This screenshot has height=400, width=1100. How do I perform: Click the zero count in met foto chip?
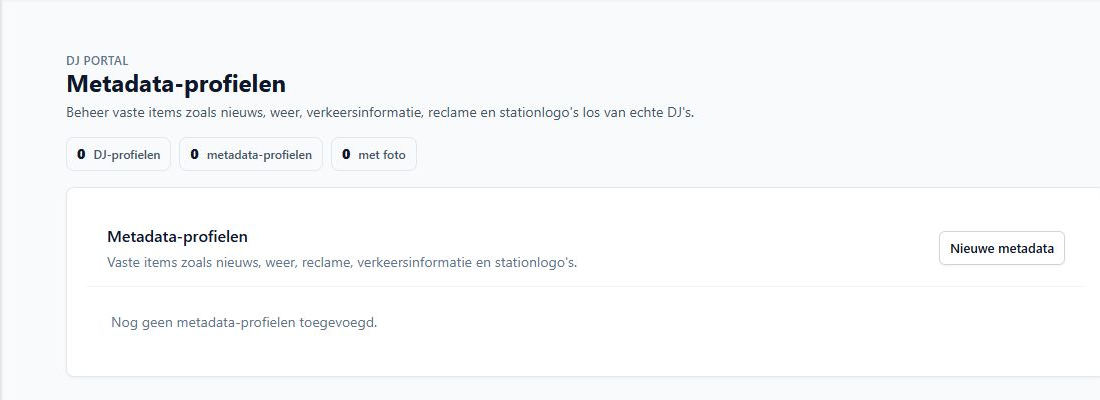point(346,154)
